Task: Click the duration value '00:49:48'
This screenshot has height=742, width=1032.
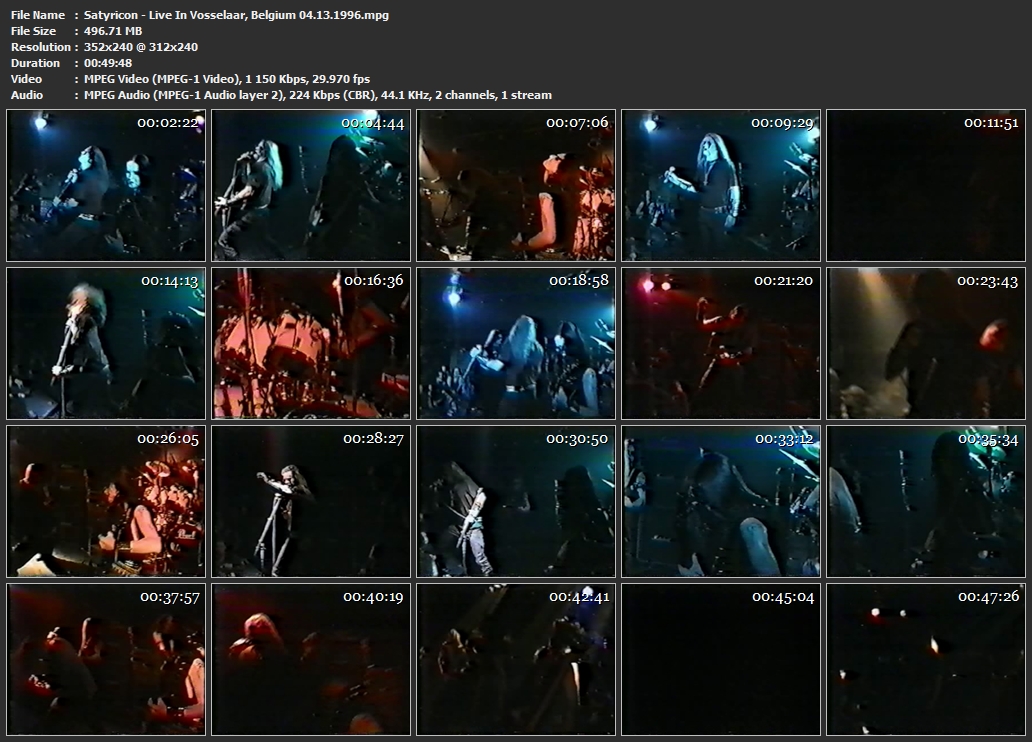Action: [x=108, y=63]
